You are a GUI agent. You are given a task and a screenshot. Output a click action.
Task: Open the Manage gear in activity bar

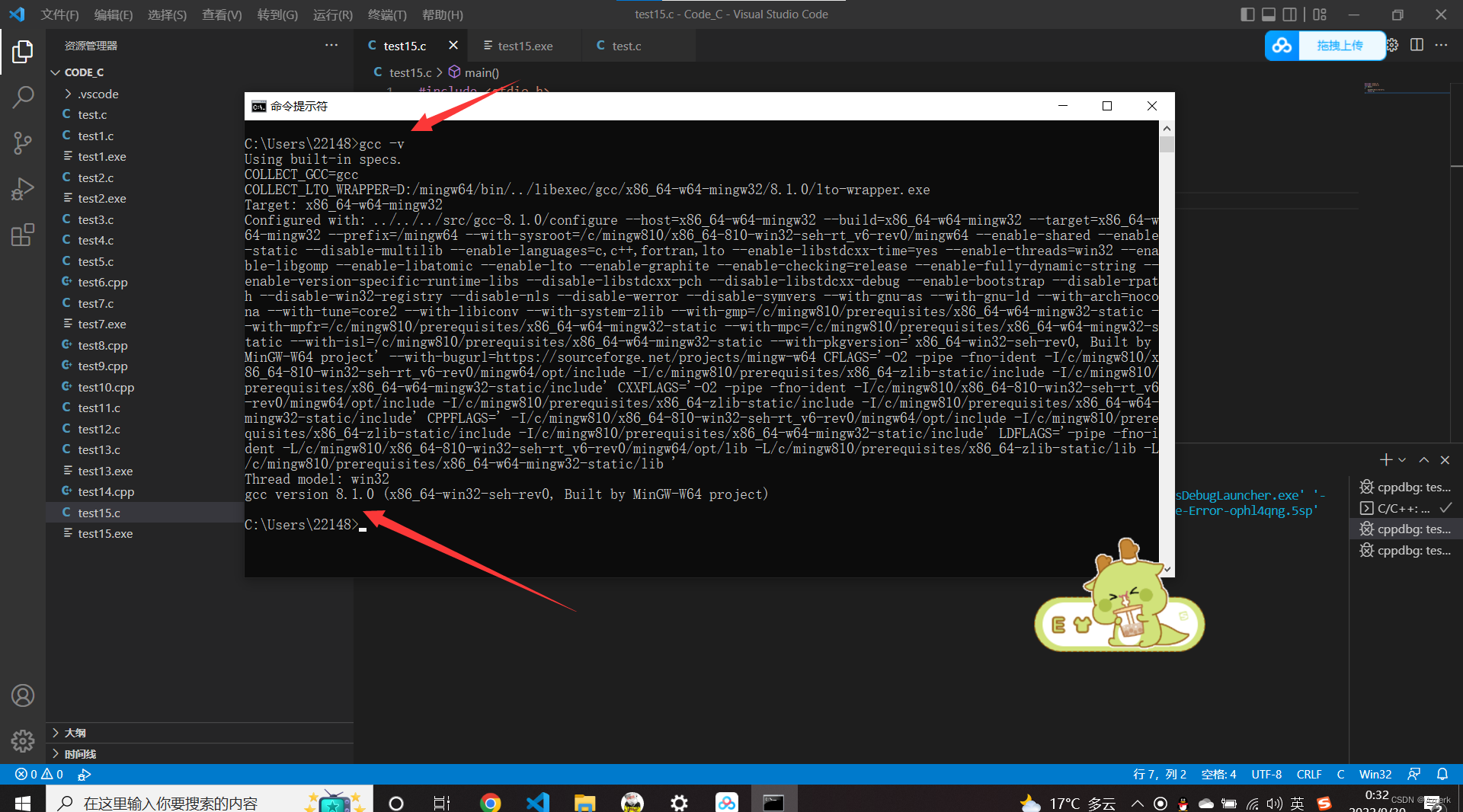point(23,741)
